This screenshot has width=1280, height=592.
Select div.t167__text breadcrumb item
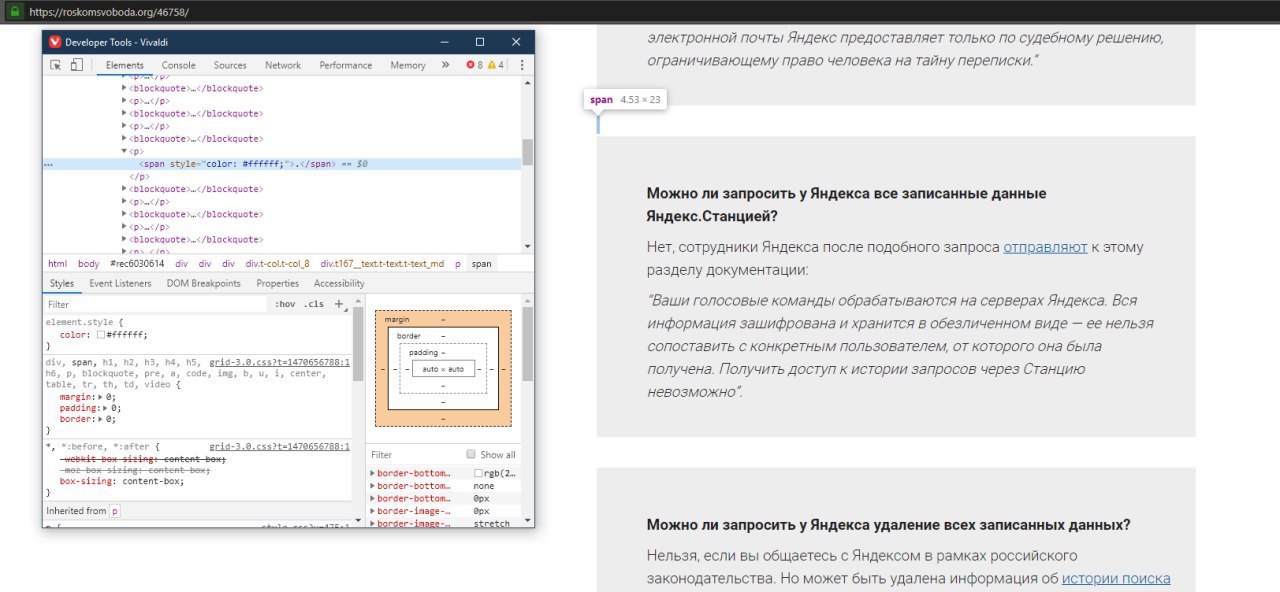pyautogui.click(x=382, y=264)
